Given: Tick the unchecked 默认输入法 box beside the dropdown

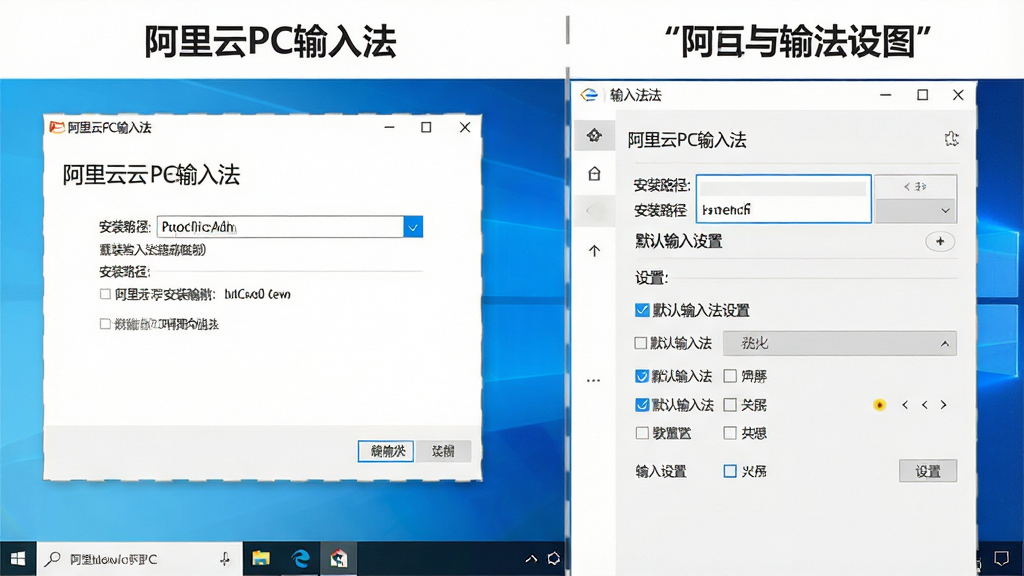Looking at the screenshot, I should tap(641, 343).
